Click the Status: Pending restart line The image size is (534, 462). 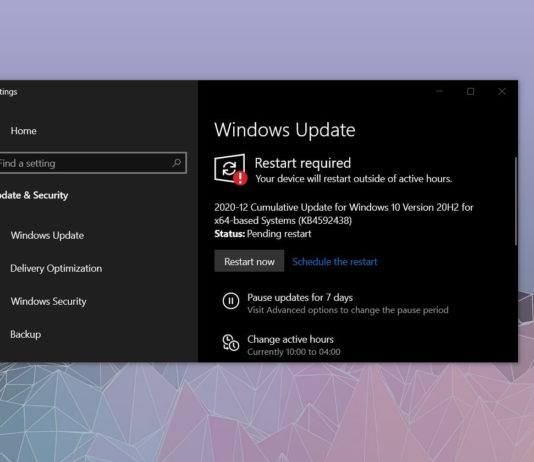(x=263, y=234)
